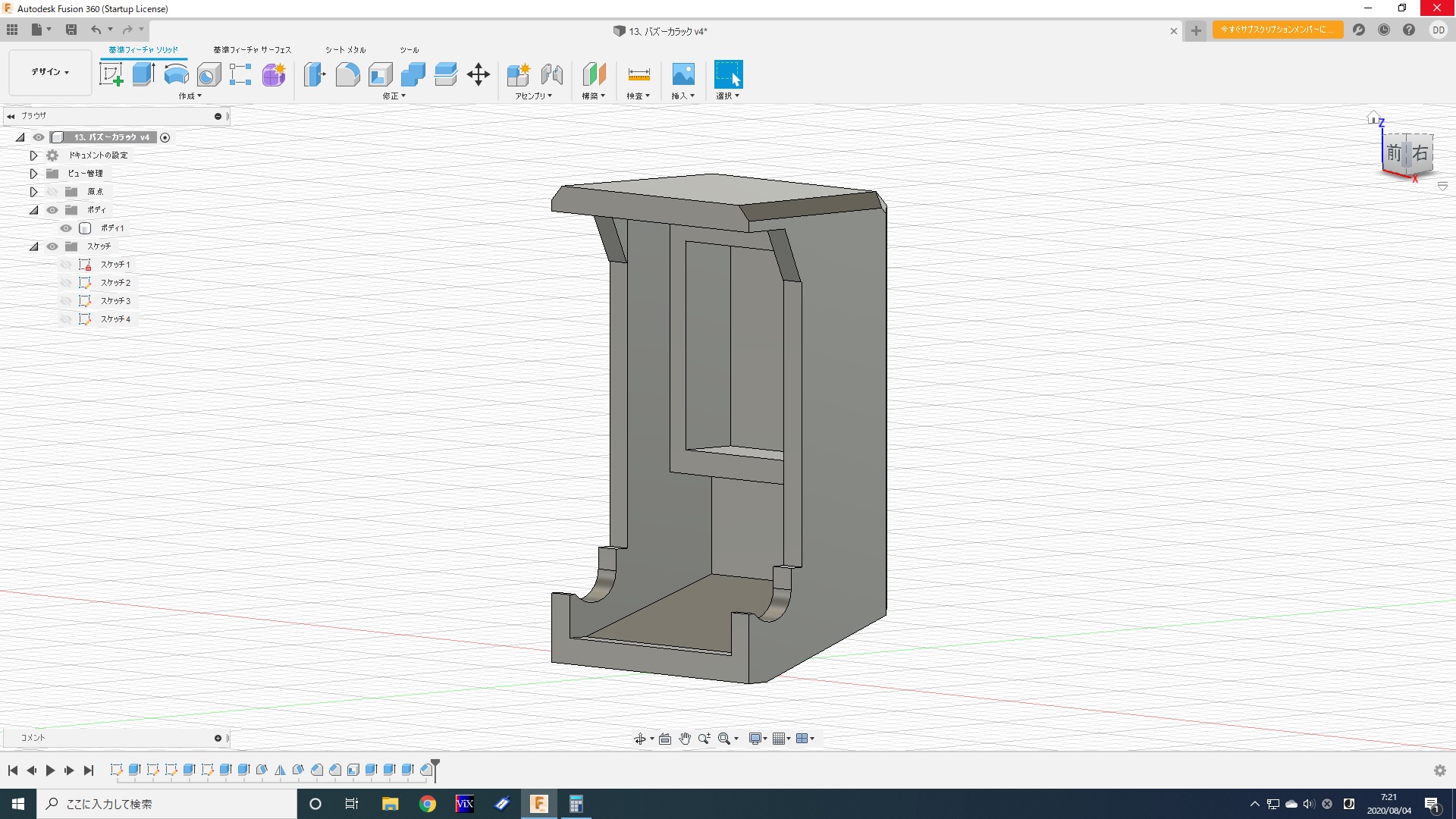
Task: Click the Create Sketch tool icon
Action: 111,74
